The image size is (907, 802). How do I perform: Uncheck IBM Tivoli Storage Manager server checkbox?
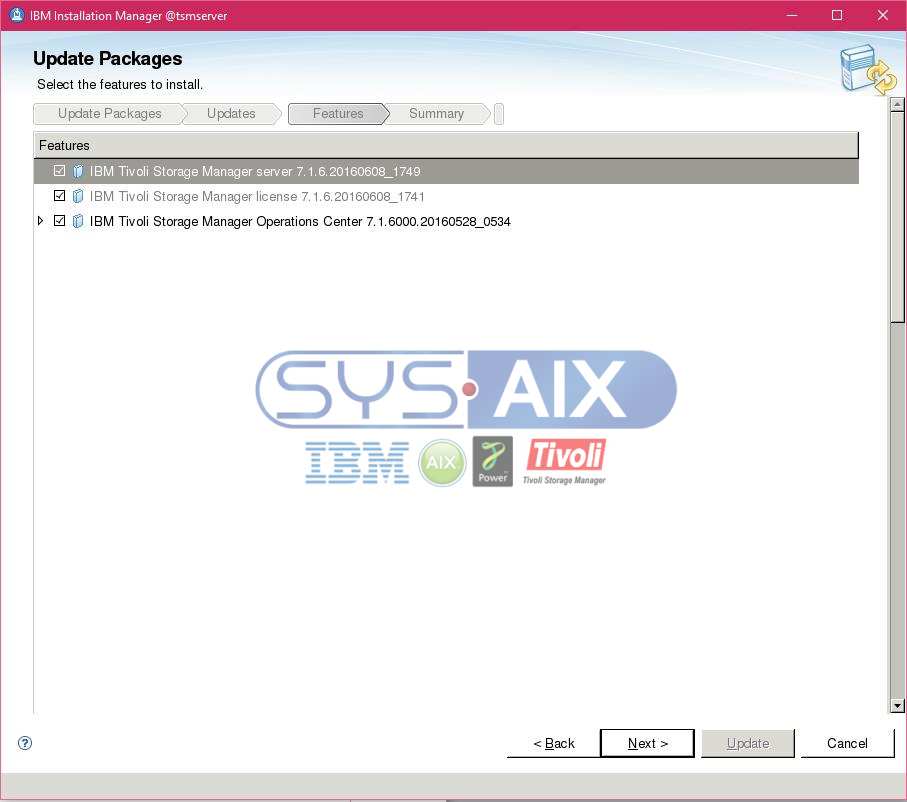pyautogui.click(x=60, y=171)
